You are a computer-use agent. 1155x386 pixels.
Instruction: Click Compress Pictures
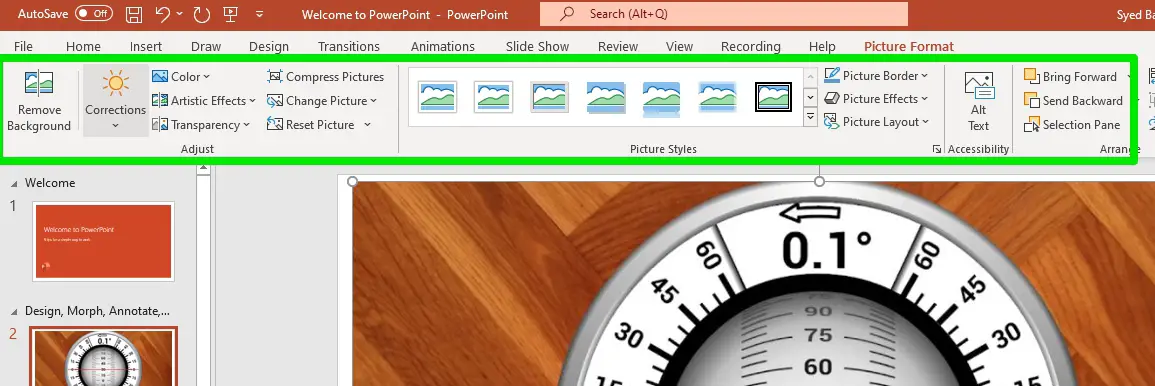pyautogui.click(x=326, y=77)
